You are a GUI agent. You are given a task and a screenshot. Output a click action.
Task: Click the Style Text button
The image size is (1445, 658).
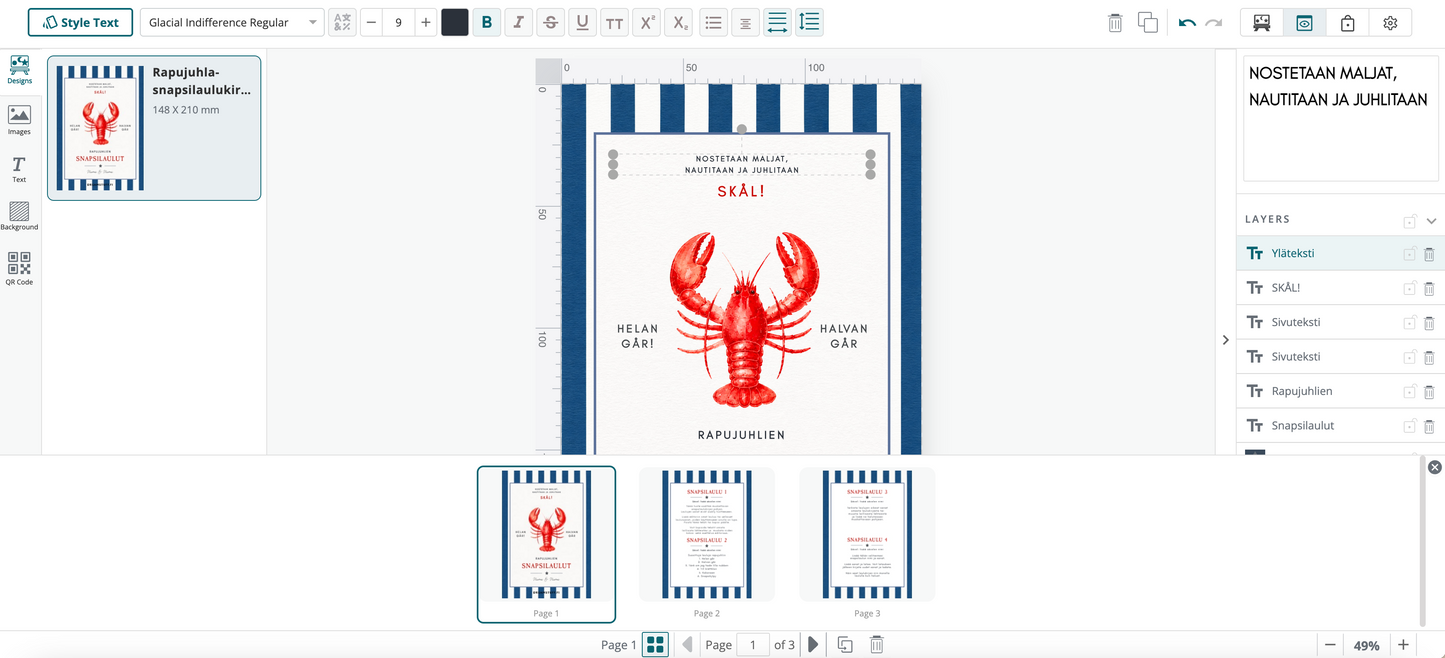(x=80, y=22)
